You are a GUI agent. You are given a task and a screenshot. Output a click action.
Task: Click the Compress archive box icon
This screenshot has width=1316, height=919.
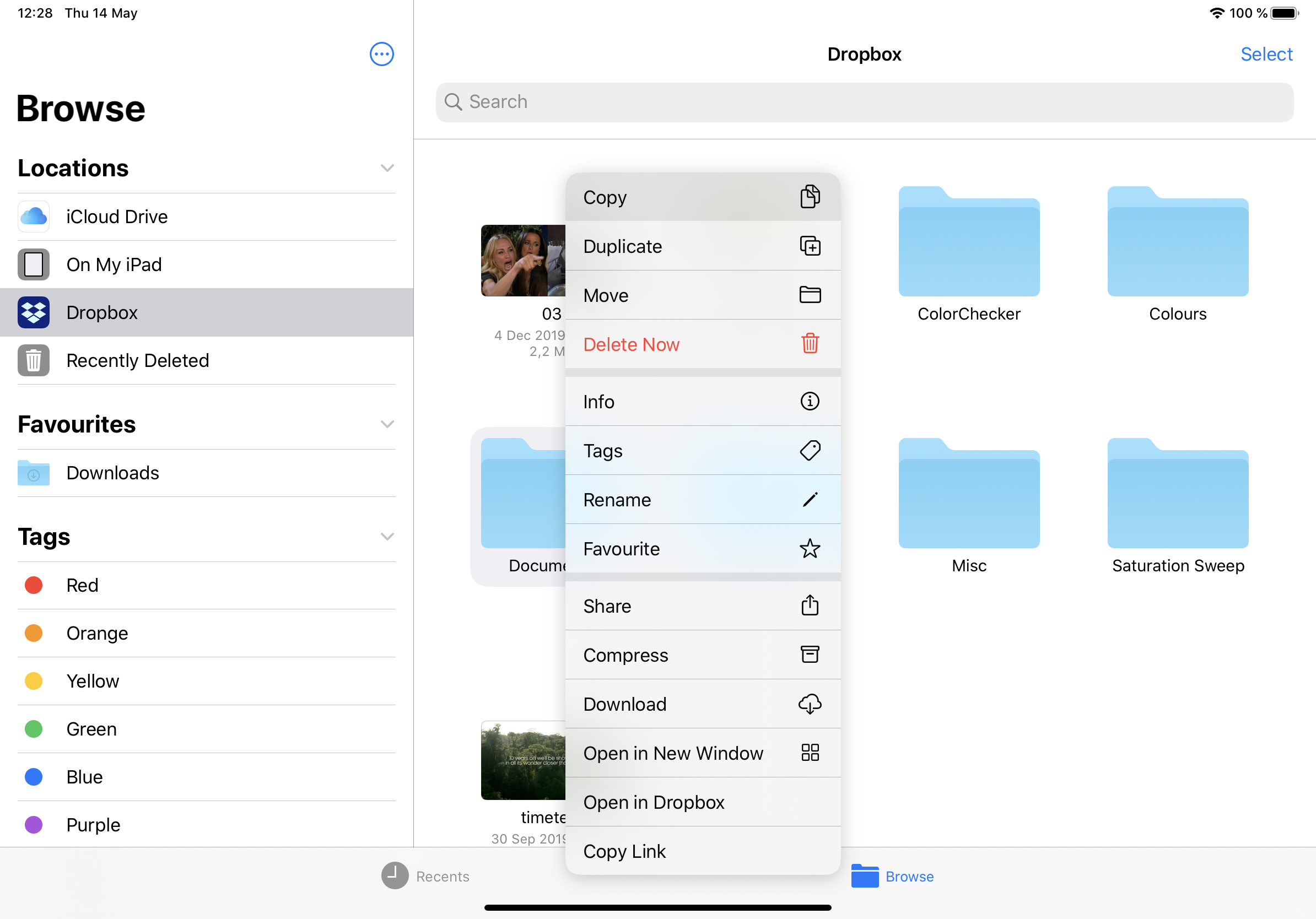(x=810, y=655)
